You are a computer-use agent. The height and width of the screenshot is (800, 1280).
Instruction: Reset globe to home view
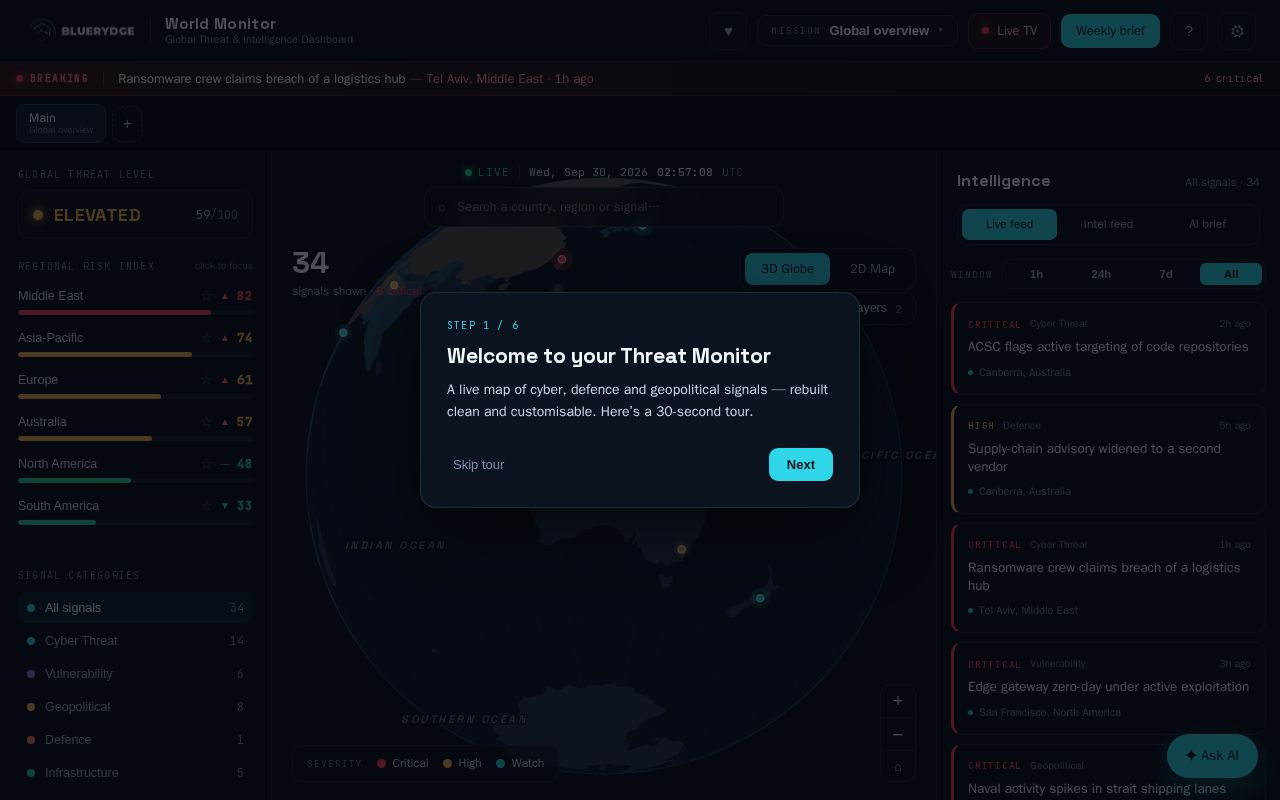click(897, 767)
